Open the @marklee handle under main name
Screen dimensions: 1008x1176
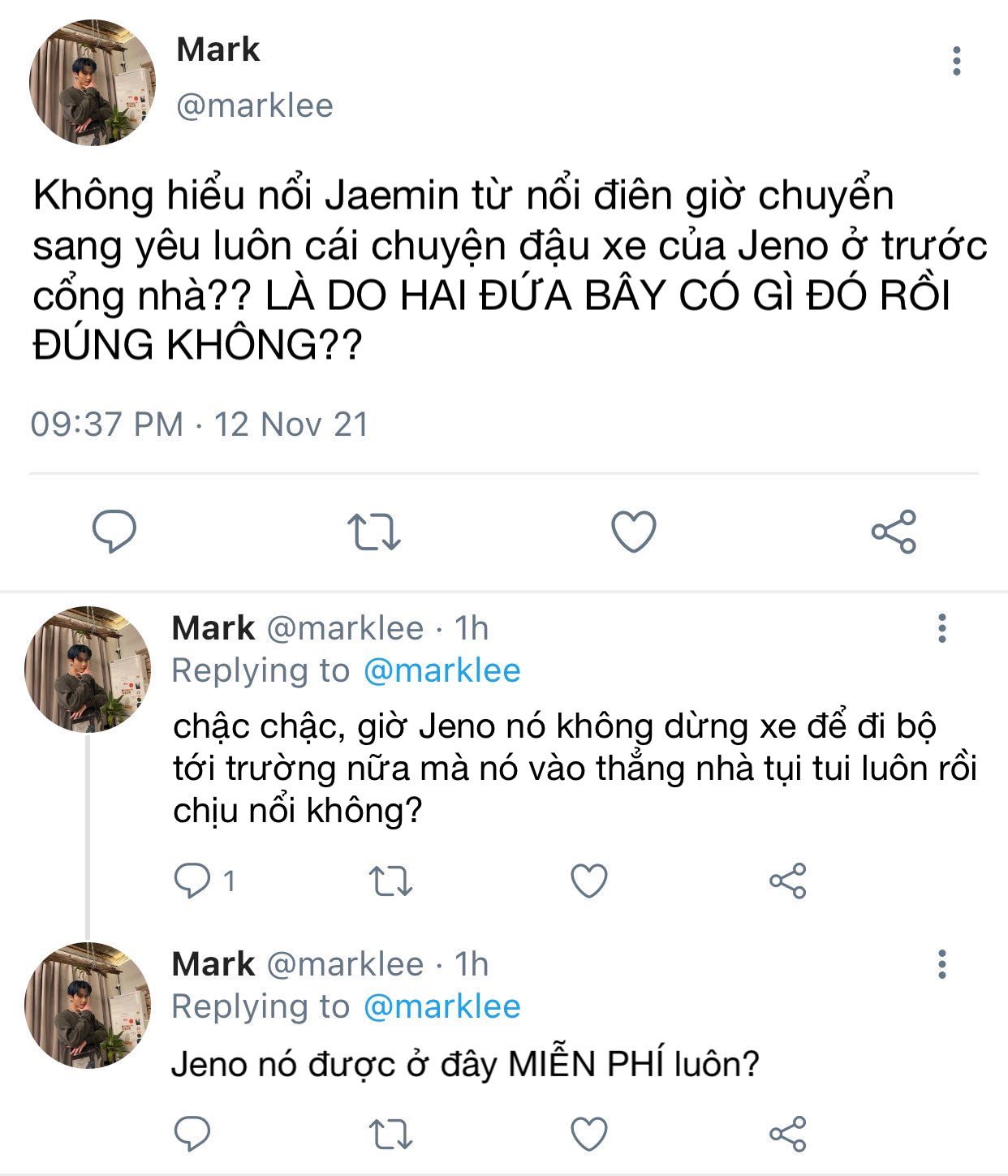click(255, 106)
